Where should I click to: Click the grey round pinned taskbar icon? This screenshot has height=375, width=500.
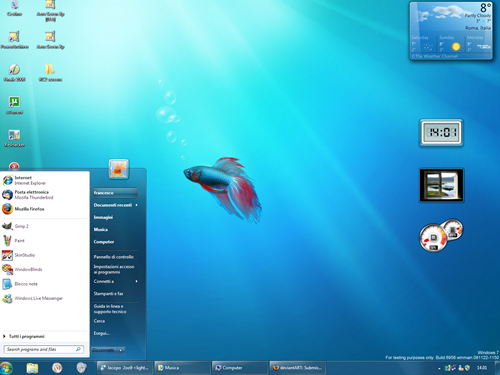click(x=81, y=368)
